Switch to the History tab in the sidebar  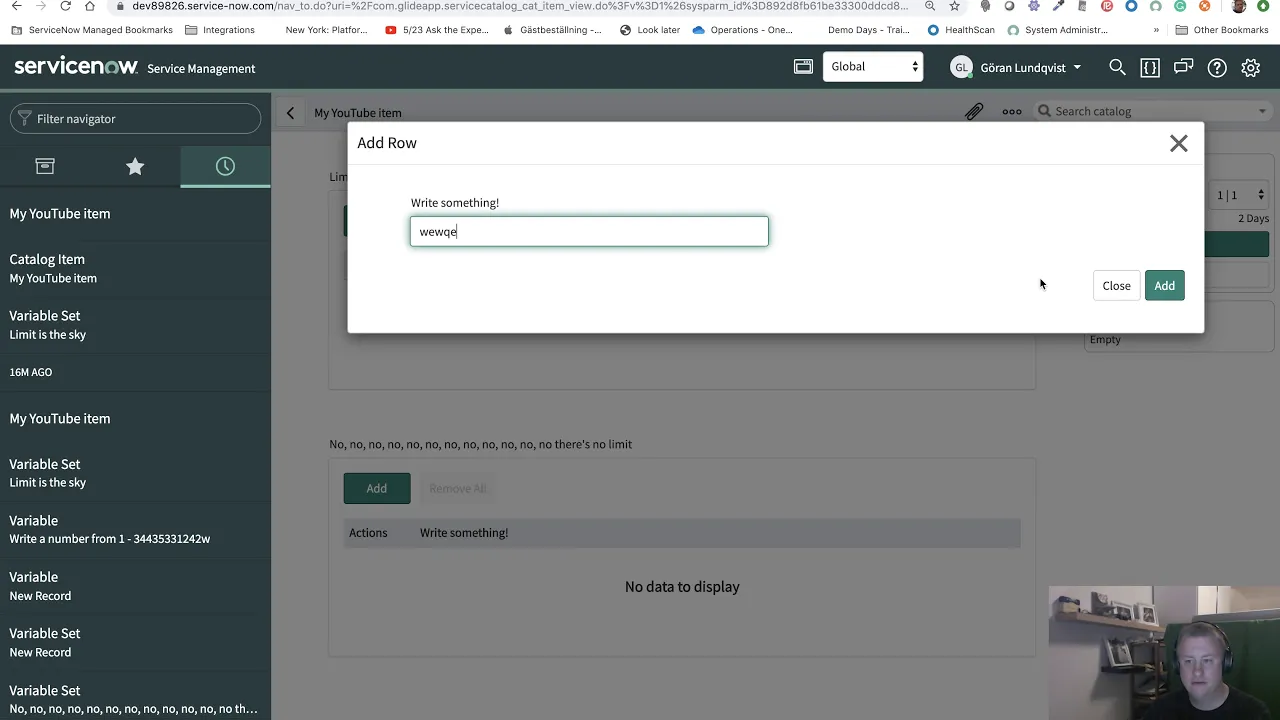pyautogui.click(x=225, y=166)
